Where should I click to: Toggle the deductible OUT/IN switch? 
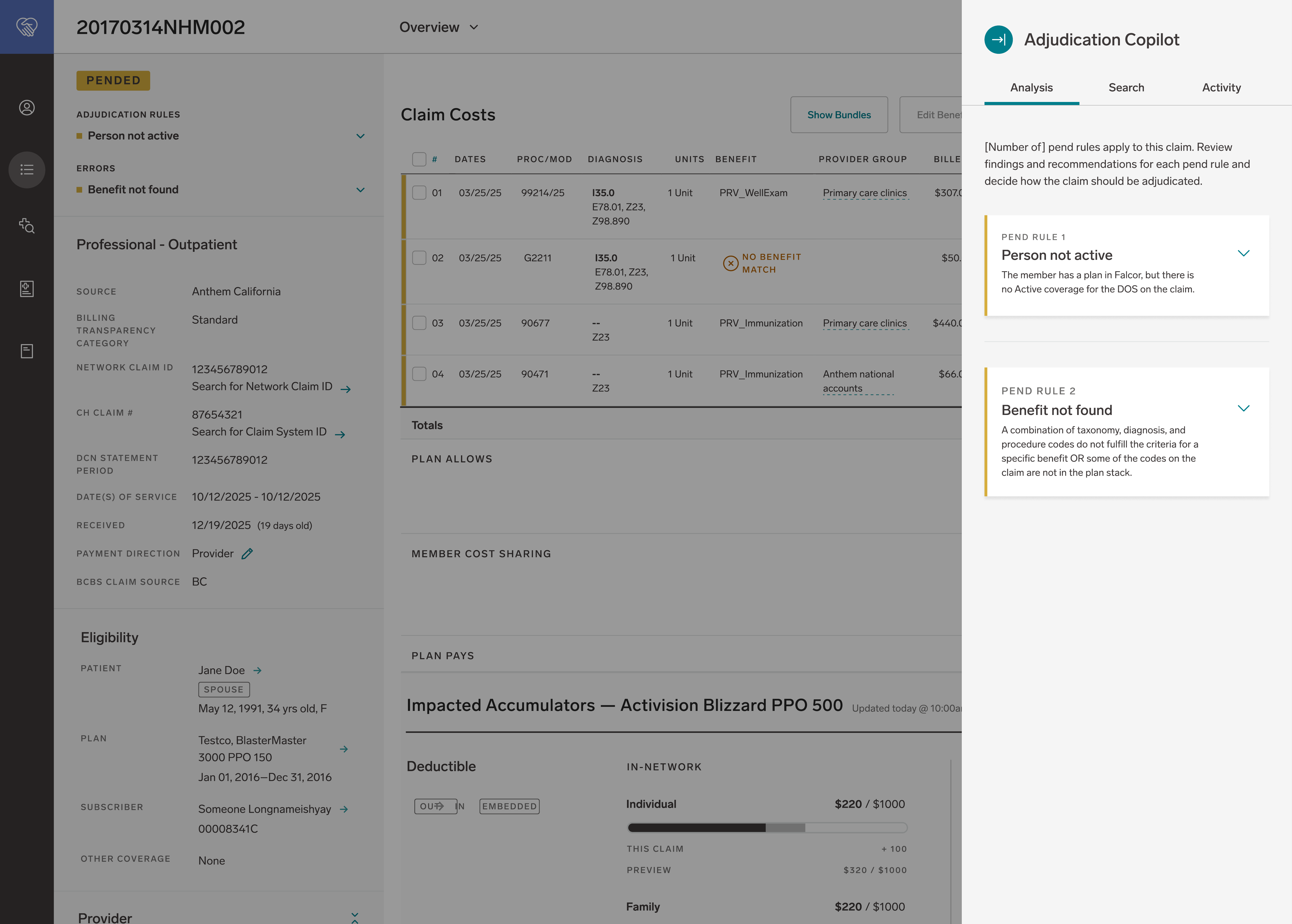(439, 806)
